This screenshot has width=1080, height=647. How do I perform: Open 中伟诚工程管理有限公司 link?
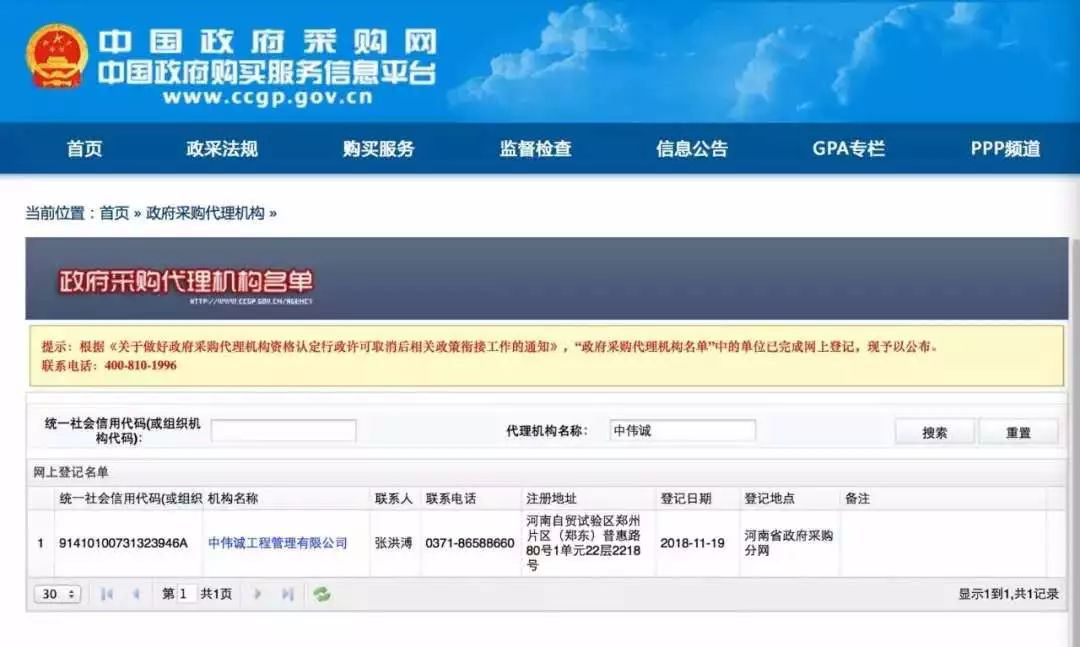pos(278,543)
